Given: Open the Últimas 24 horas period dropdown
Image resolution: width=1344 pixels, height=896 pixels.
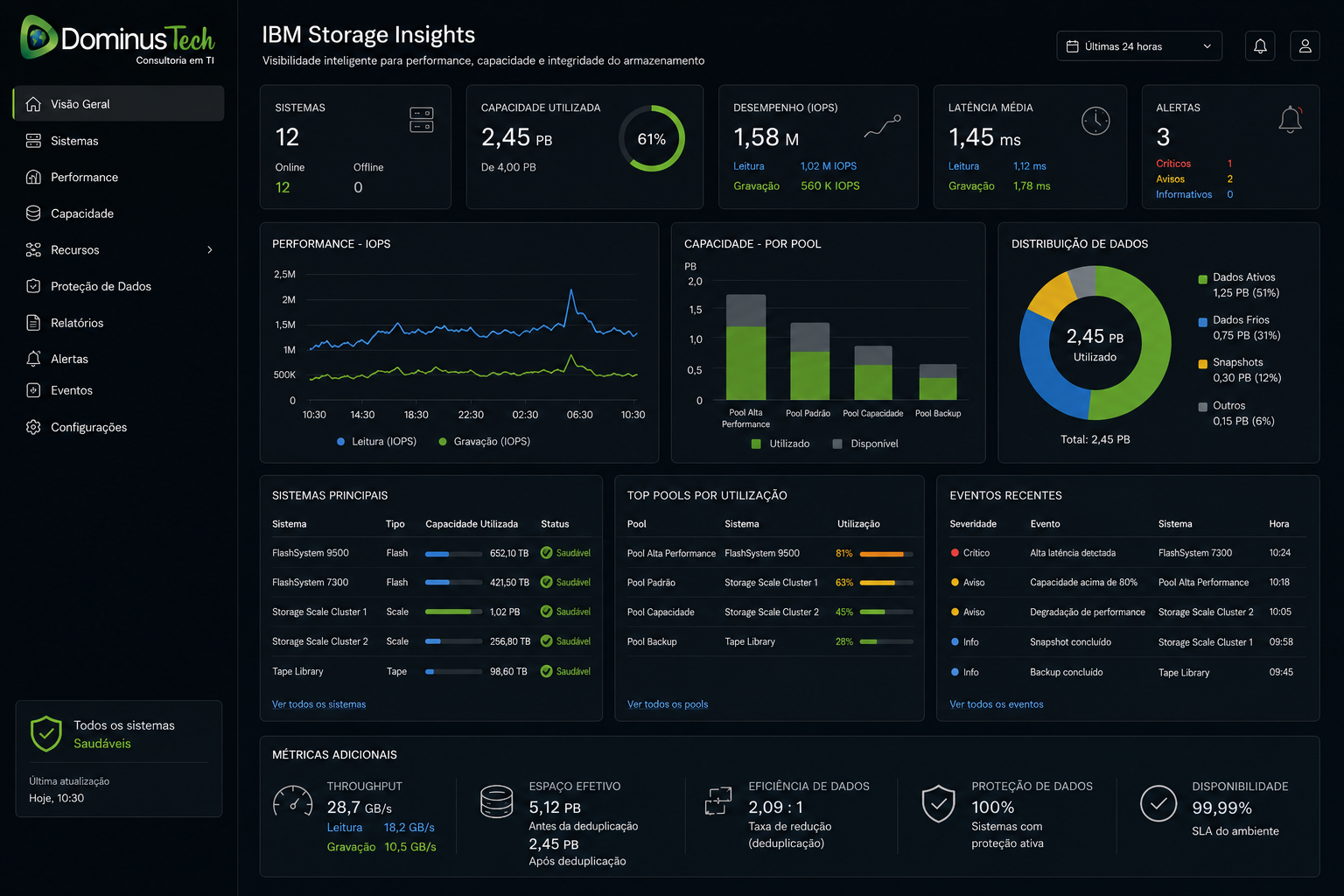Looking at the screenshot, I should (x=1139, y=46).
